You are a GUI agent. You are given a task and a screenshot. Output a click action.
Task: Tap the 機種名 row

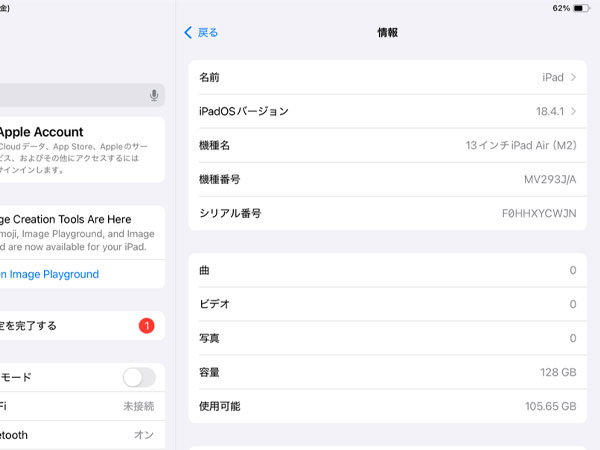click(x=388, y=145)
